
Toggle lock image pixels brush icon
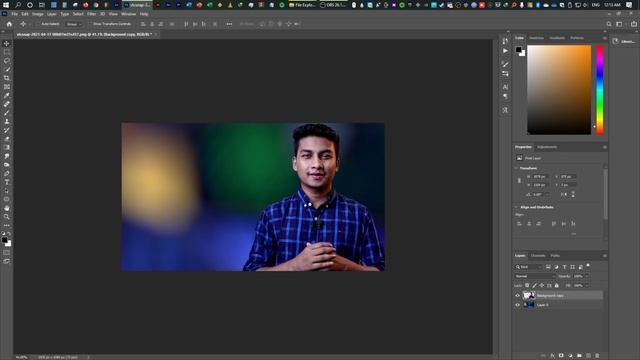534,286
